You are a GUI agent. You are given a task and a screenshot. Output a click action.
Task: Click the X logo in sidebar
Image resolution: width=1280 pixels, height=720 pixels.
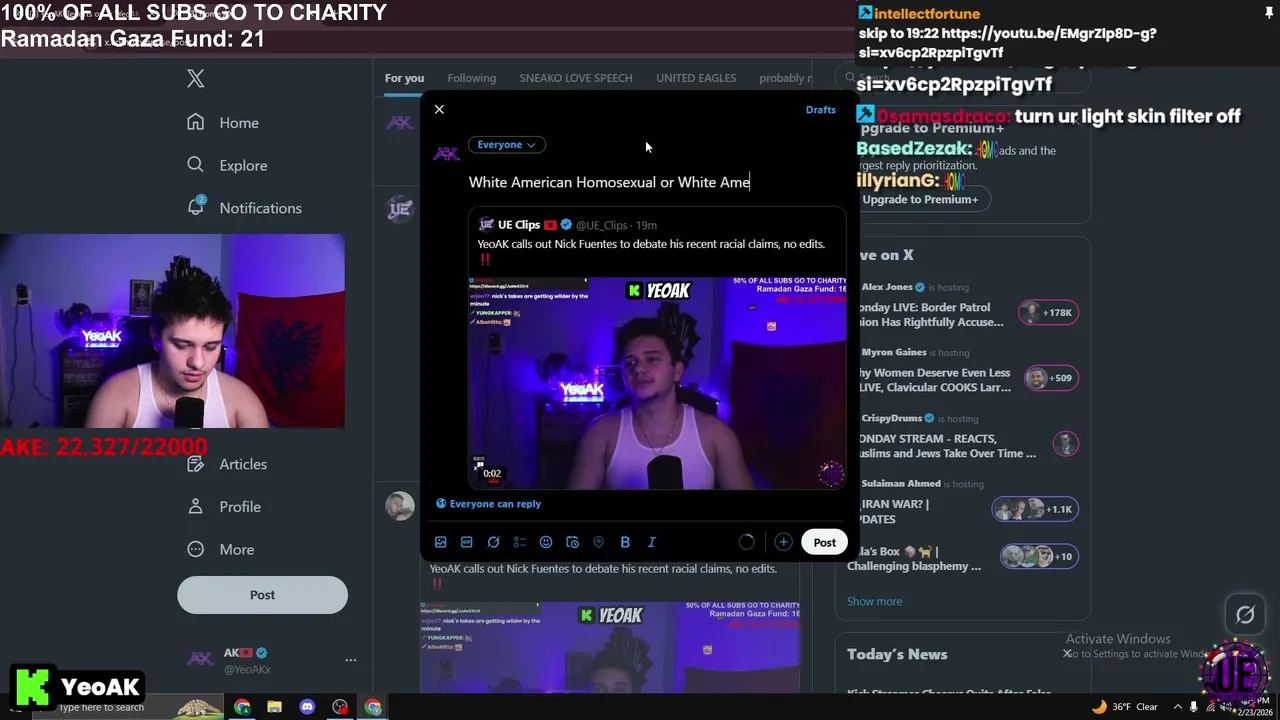[196, 79]
